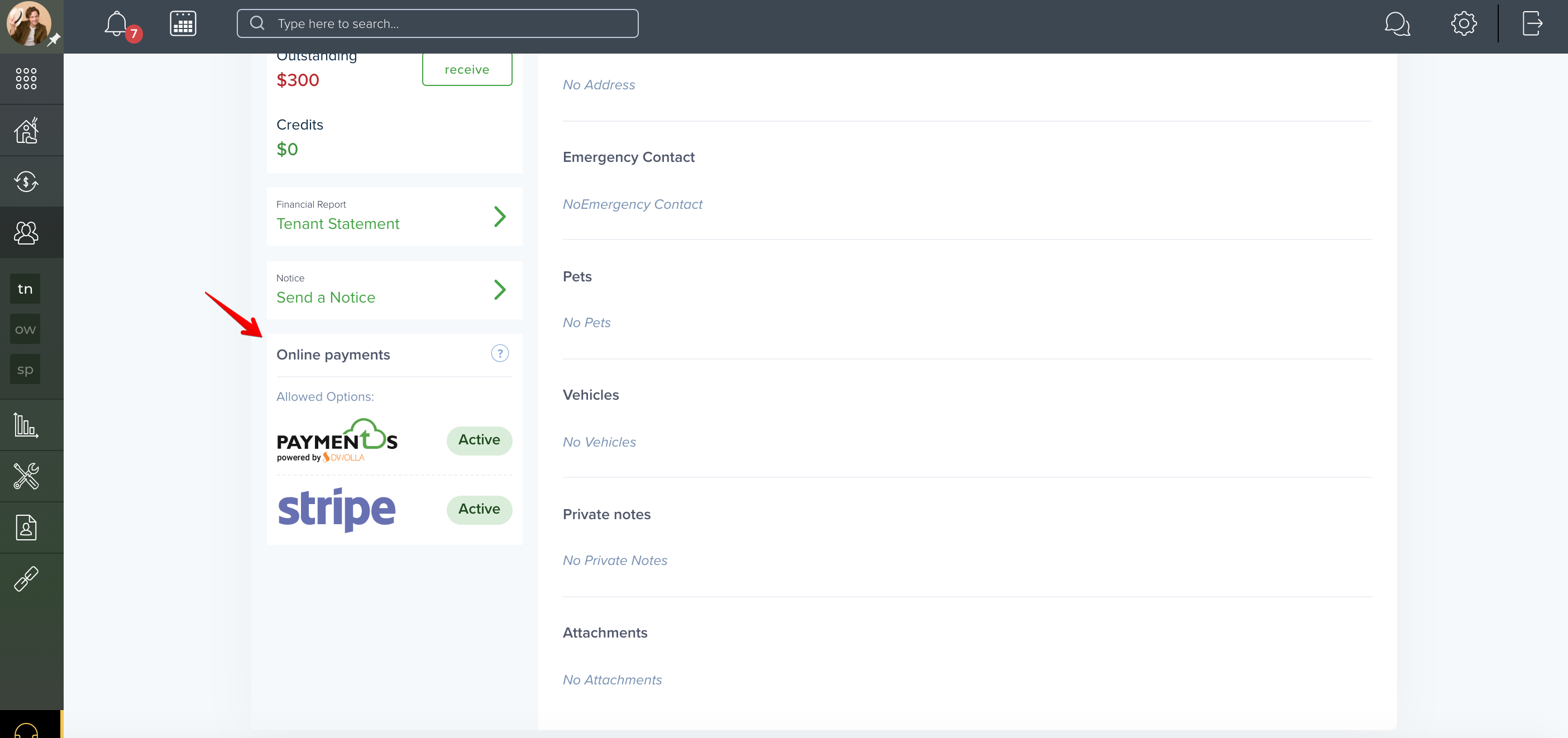Open the link chain icon in sidebar
The height and width of the screenshot is (738, 1568).
(x=26, y=578)
